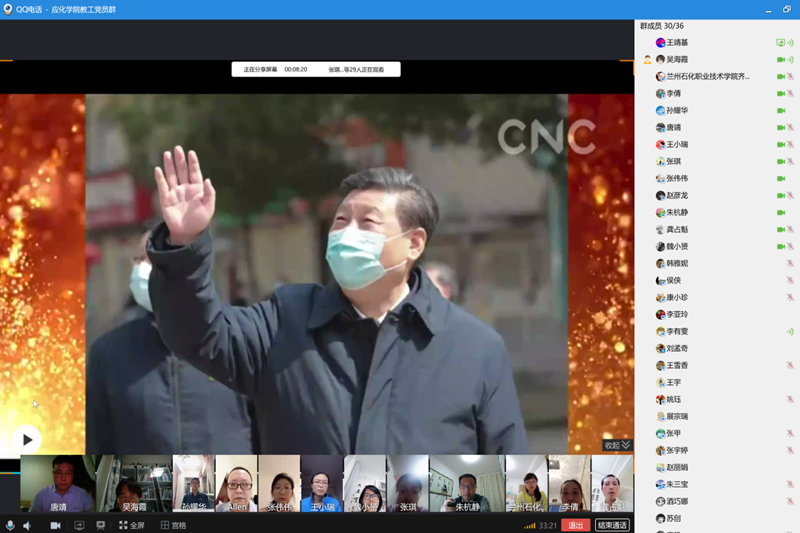The width and height of the screenshot is (800, 533).
Task: Click the signal strength indicator
Action: pyautogui.click(x=530, y=525)
